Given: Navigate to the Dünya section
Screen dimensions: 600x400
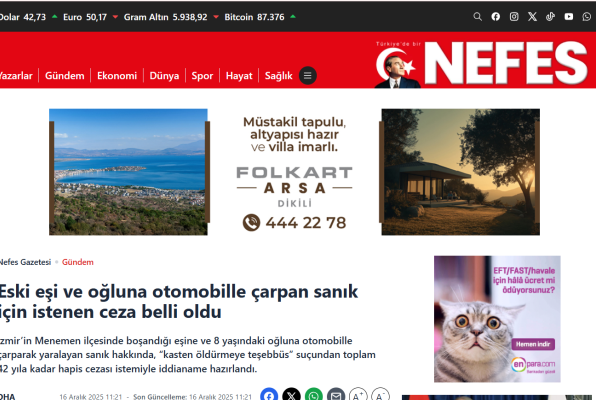Looking at the screenshot, I should [x=164, y=76].
